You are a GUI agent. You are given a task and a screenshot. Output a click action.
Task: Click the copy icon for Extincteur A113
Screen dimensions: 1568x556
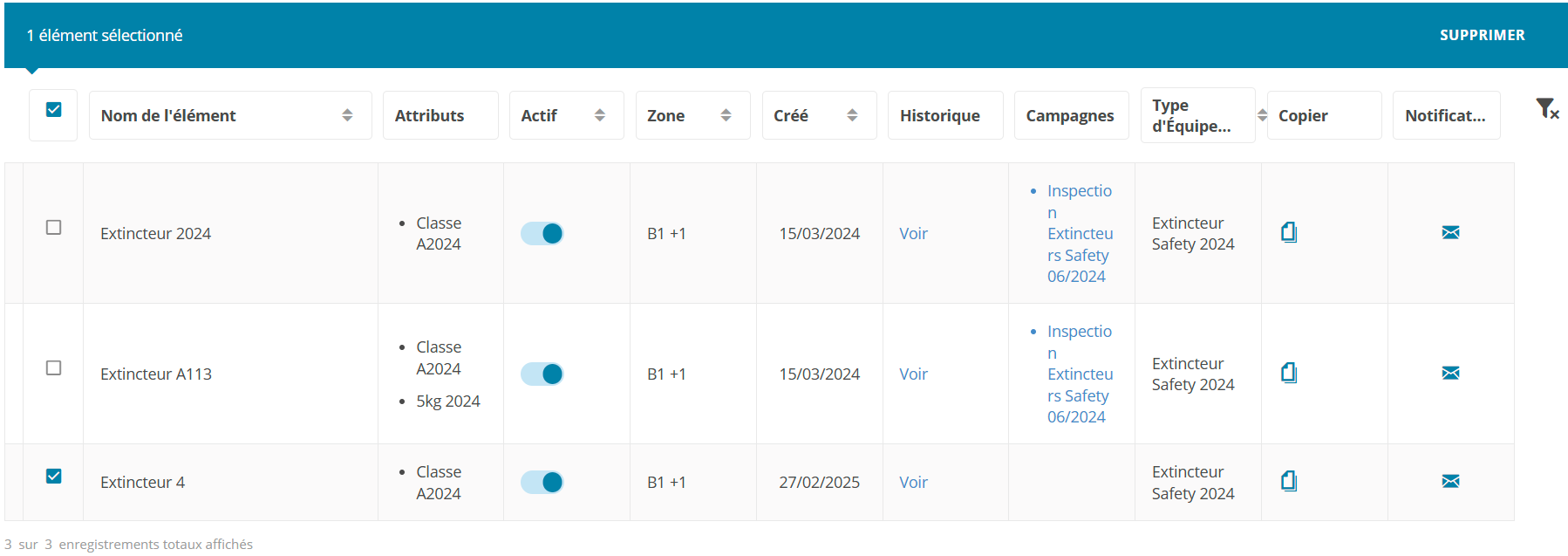pos(1288,374)
